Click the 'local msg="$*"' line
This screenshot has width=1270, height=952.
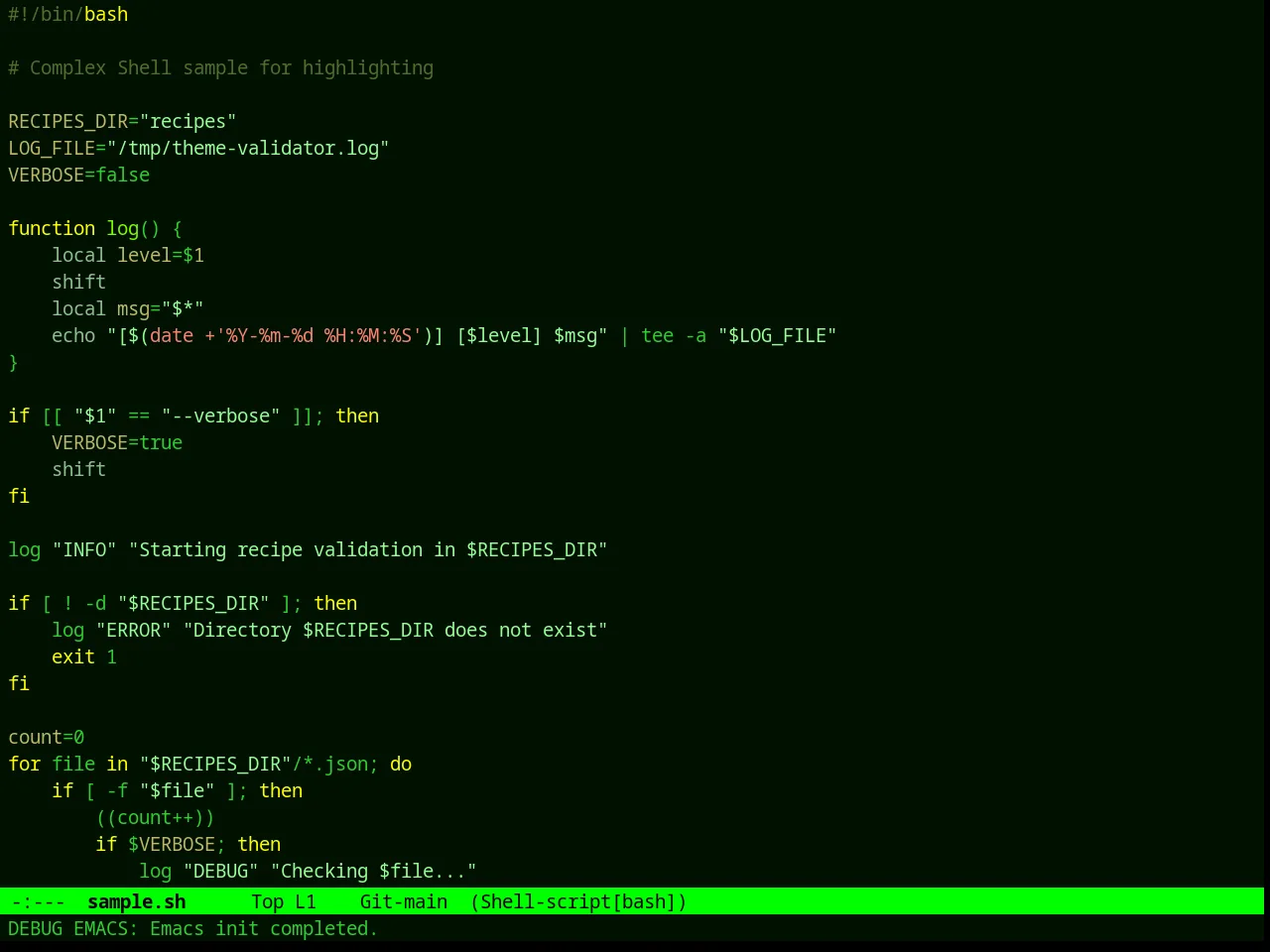(x=128, y=309)
